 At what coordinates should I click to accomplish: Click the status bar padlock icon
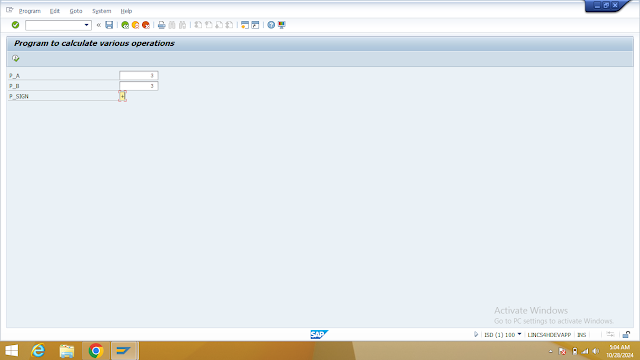[626, 335]
